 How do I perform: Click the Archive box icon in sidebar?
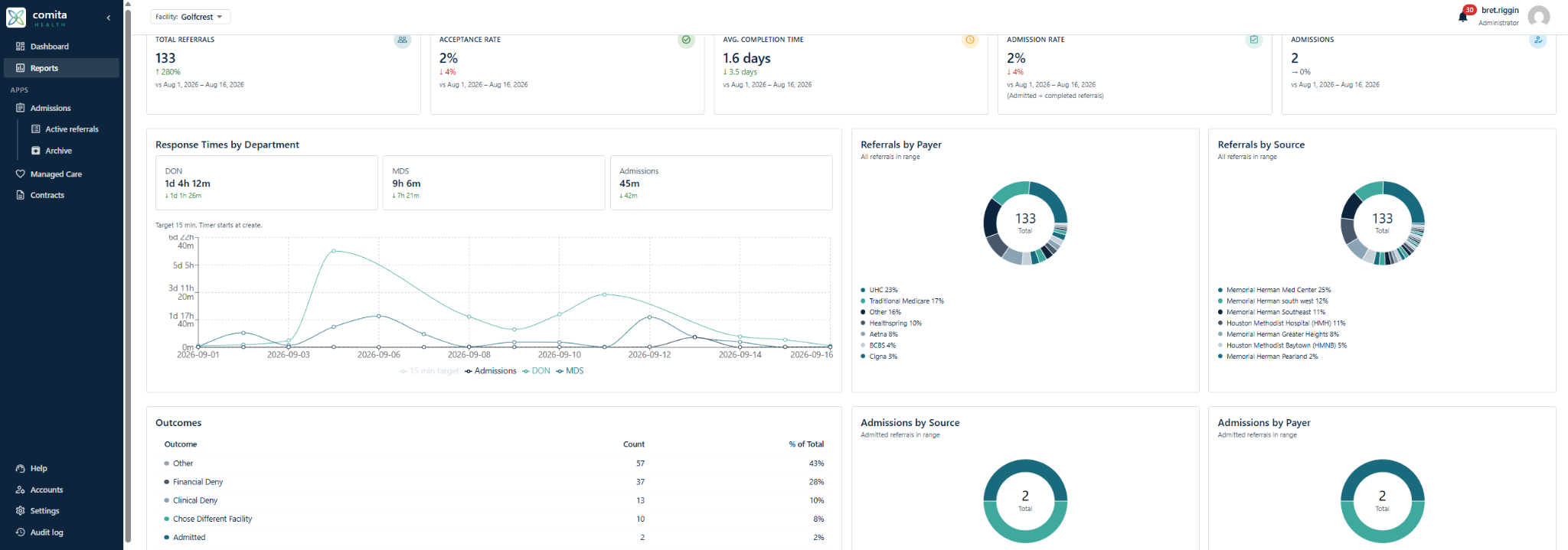point(35,151)
